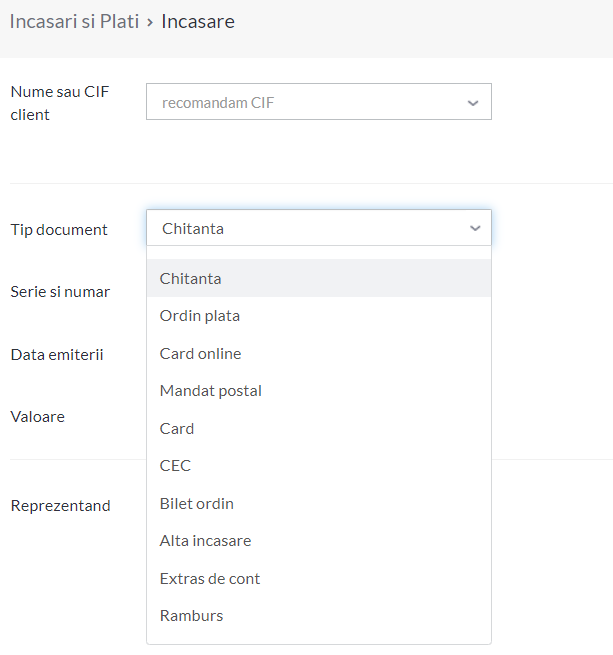Image resolution: width=613 pixels, height=655 pixels.
Task: Select the Card option
Action: pyautogui.click(x=319, y=429)
